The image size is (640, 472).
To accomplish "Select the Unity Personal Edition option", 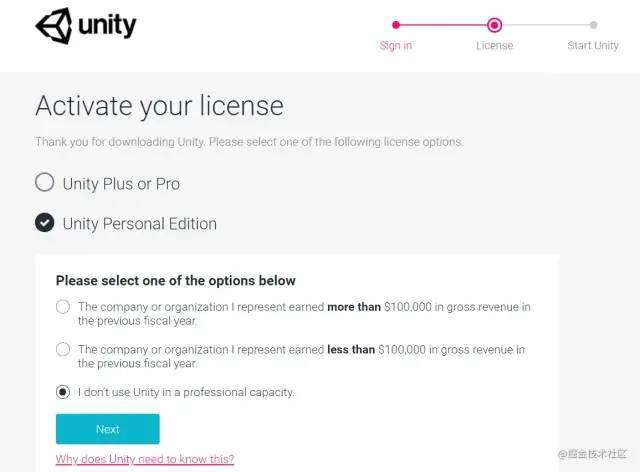I will 45,223.
